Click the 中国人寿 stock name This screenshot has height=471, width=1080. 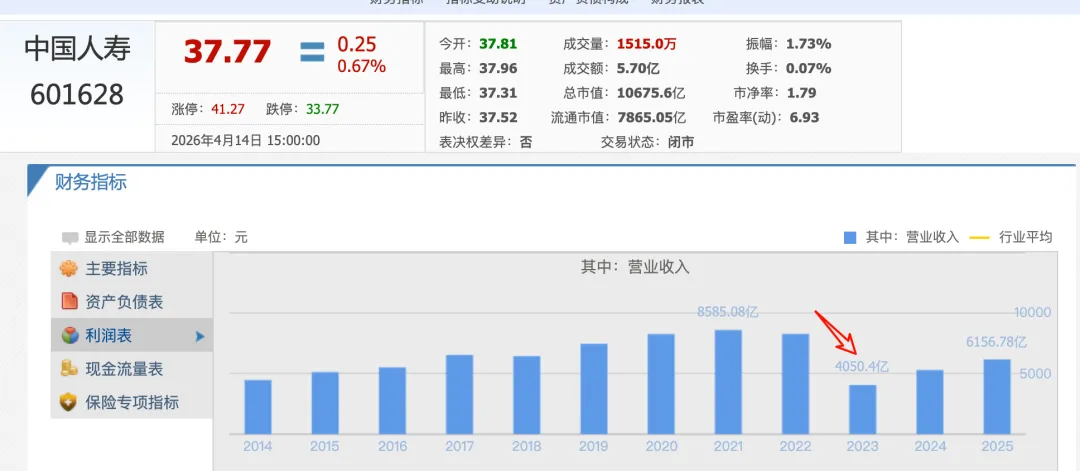tap(77, 49)
